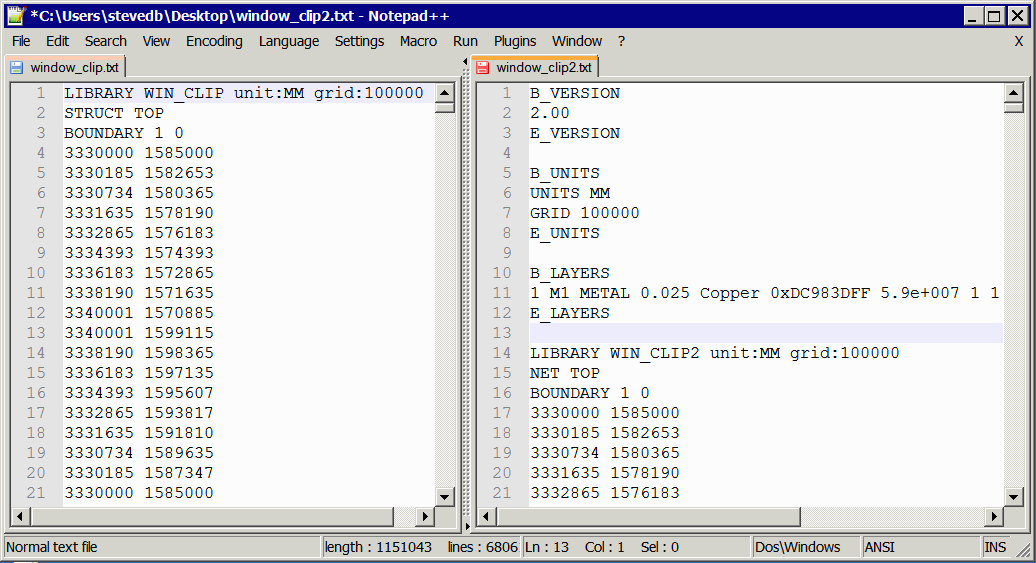Screen dimensions: 1036x563
Task: Open the File menu
Action: coord(21,41)
